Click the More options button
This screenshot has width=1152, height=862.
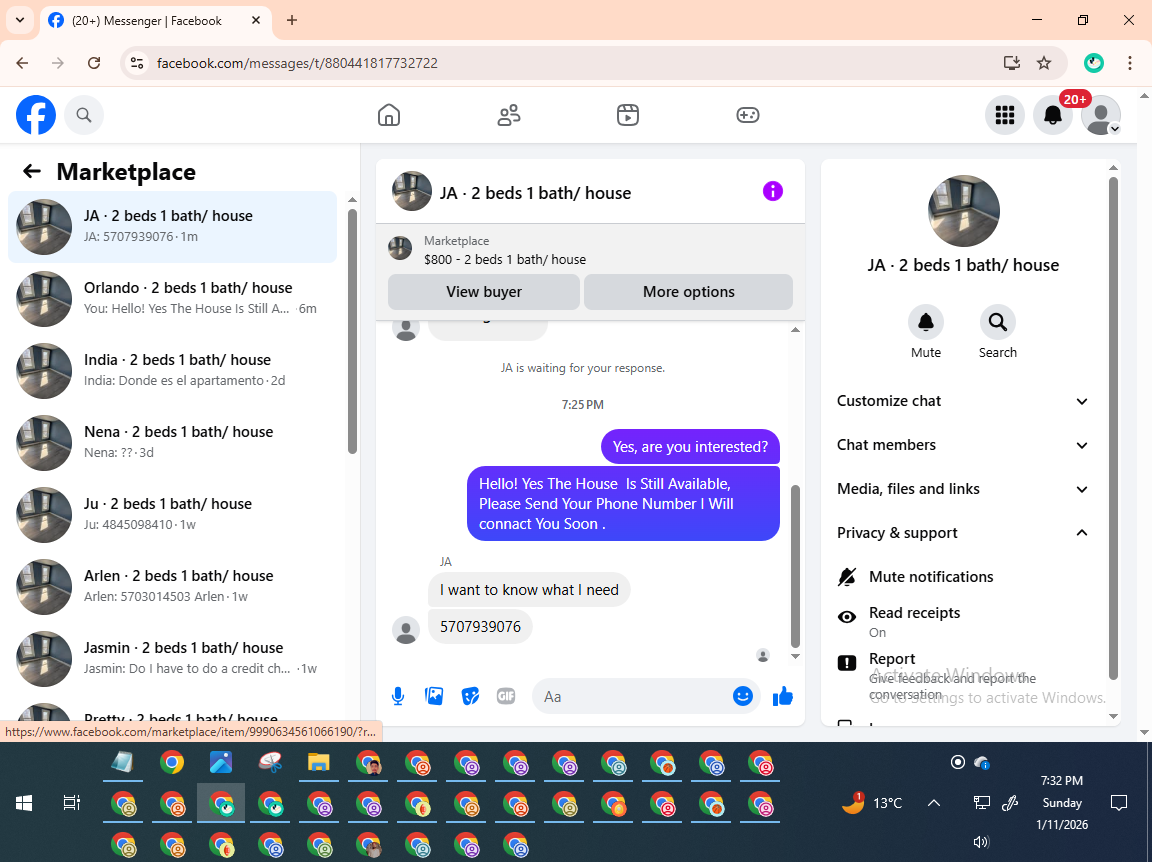tap(688, 292)
